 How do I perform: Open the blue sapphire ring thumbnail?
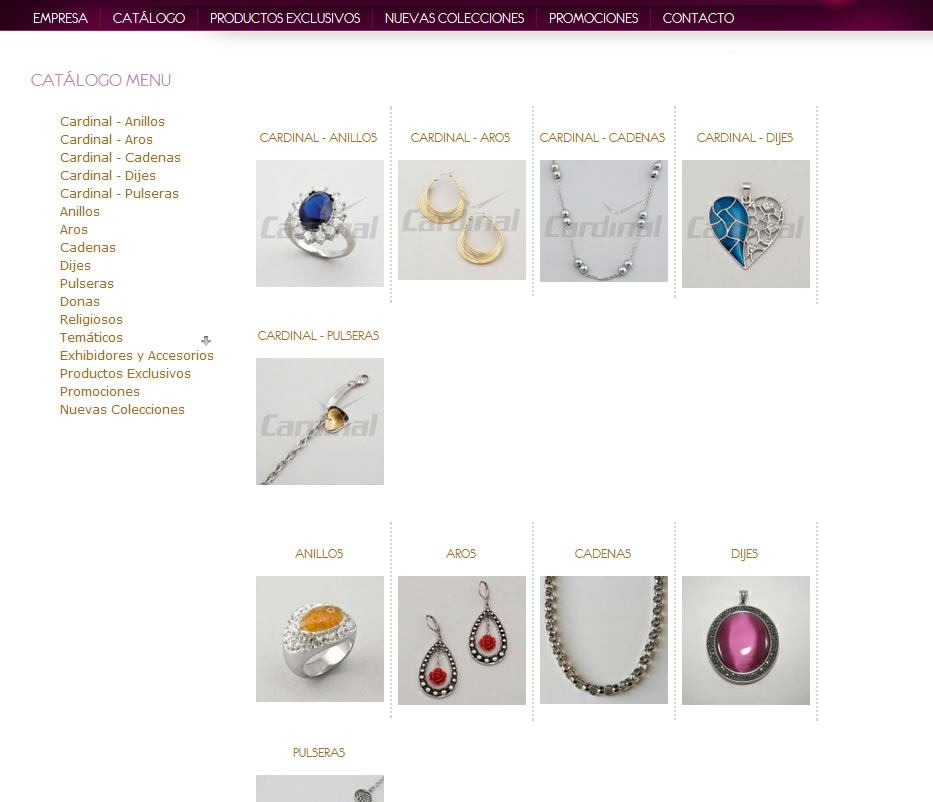(x=320, y=223)
